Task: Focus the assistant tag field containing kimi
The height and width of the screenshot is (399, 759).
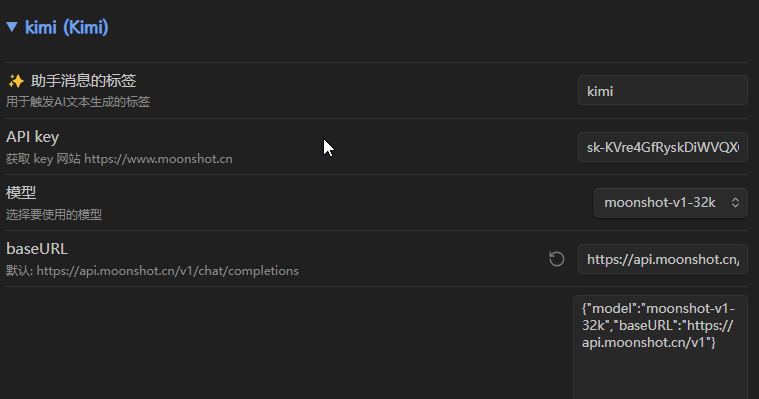Action: pyautogui.click(x=663, y=91)
